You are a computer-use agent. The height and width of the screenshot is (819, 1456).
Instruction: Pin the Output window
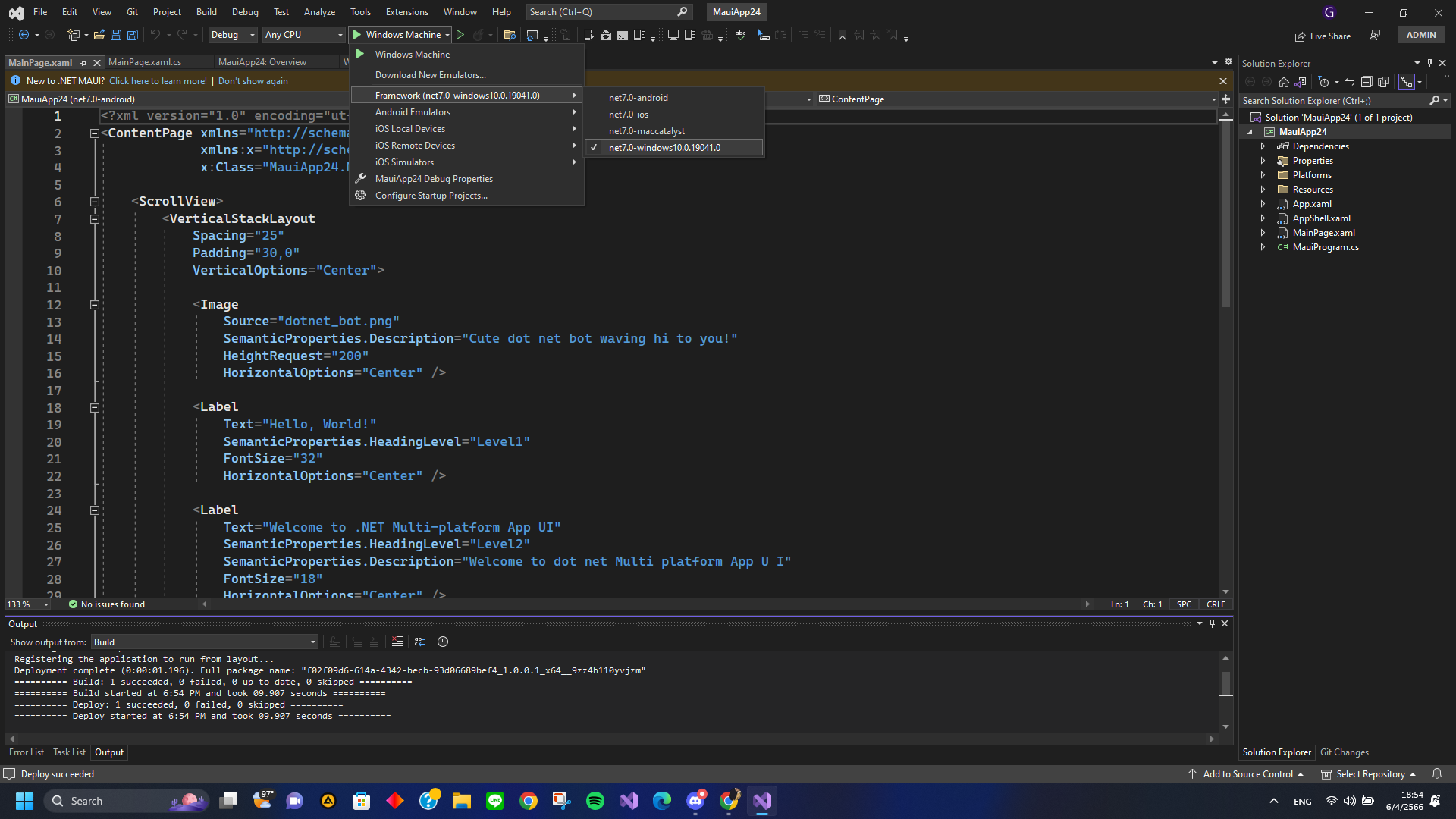pos(1212,623)
